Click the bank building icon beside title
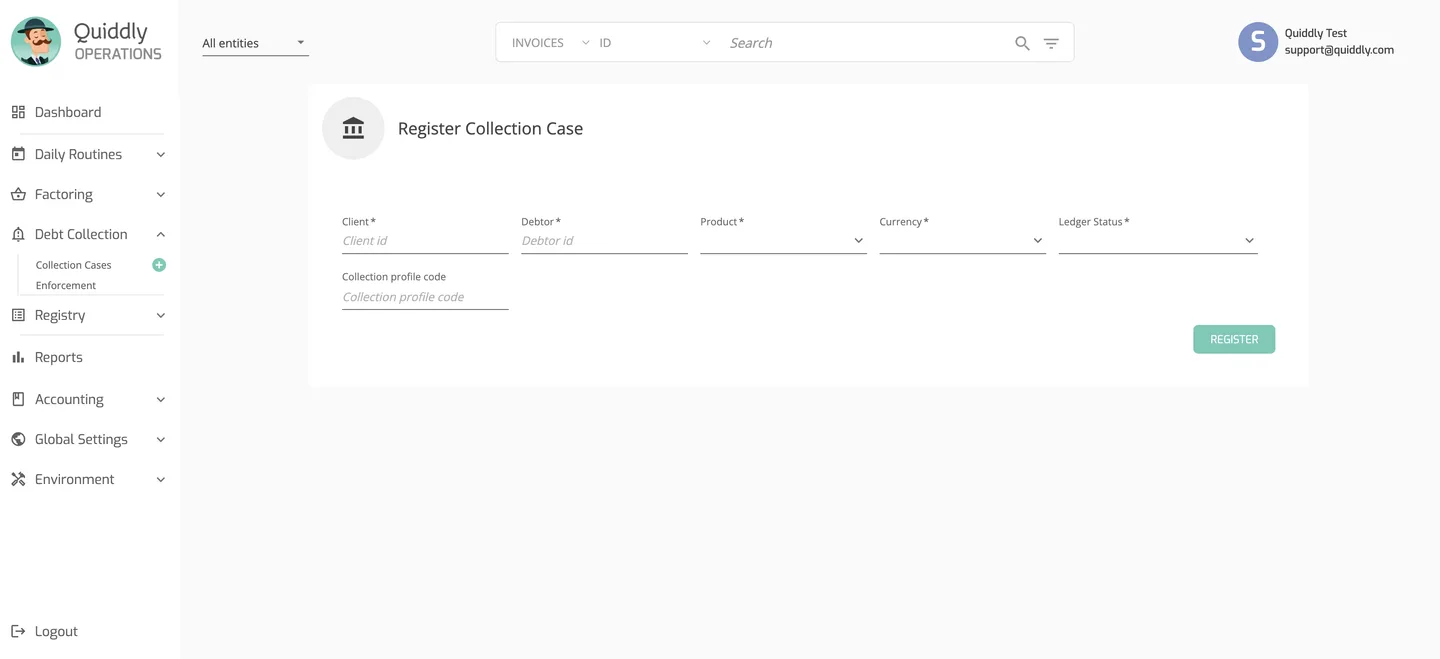Viewport: 1440px width, 659px height. tap(353, 128)
